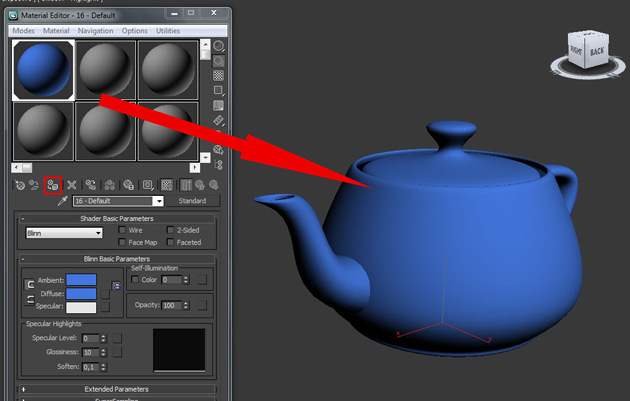
Task: Toggle the Diffuse-Specular color lock button
Action: 29,299
